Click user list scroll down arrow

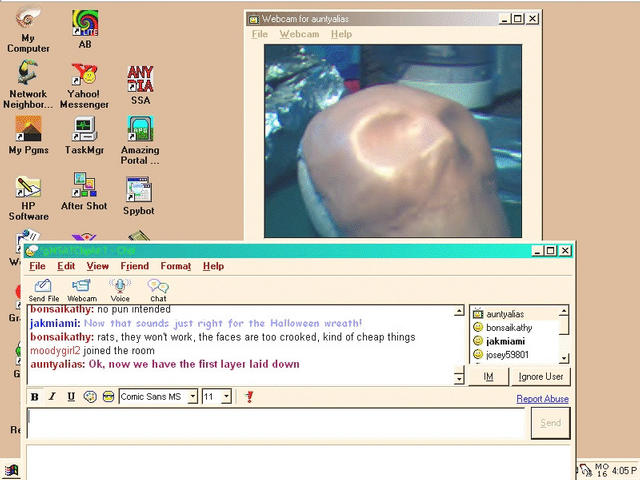tap(564, 358)
